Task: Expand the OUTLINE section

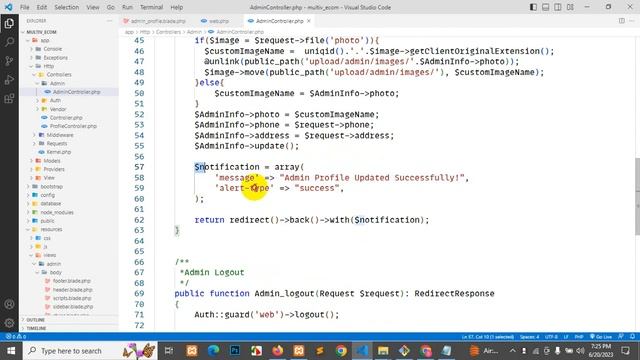Action: pos(69,320)
